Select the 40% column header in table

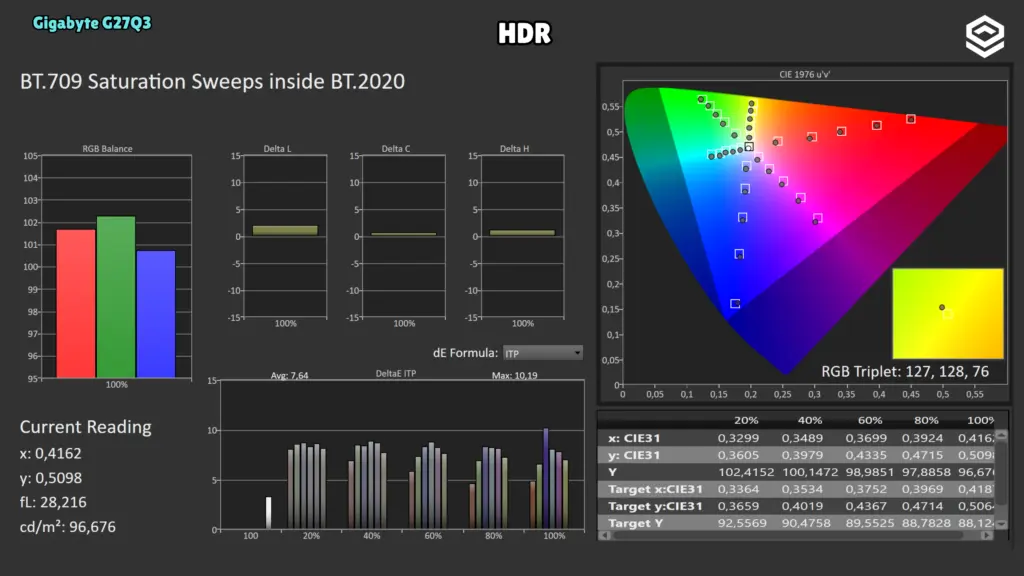tap(810, 421)
